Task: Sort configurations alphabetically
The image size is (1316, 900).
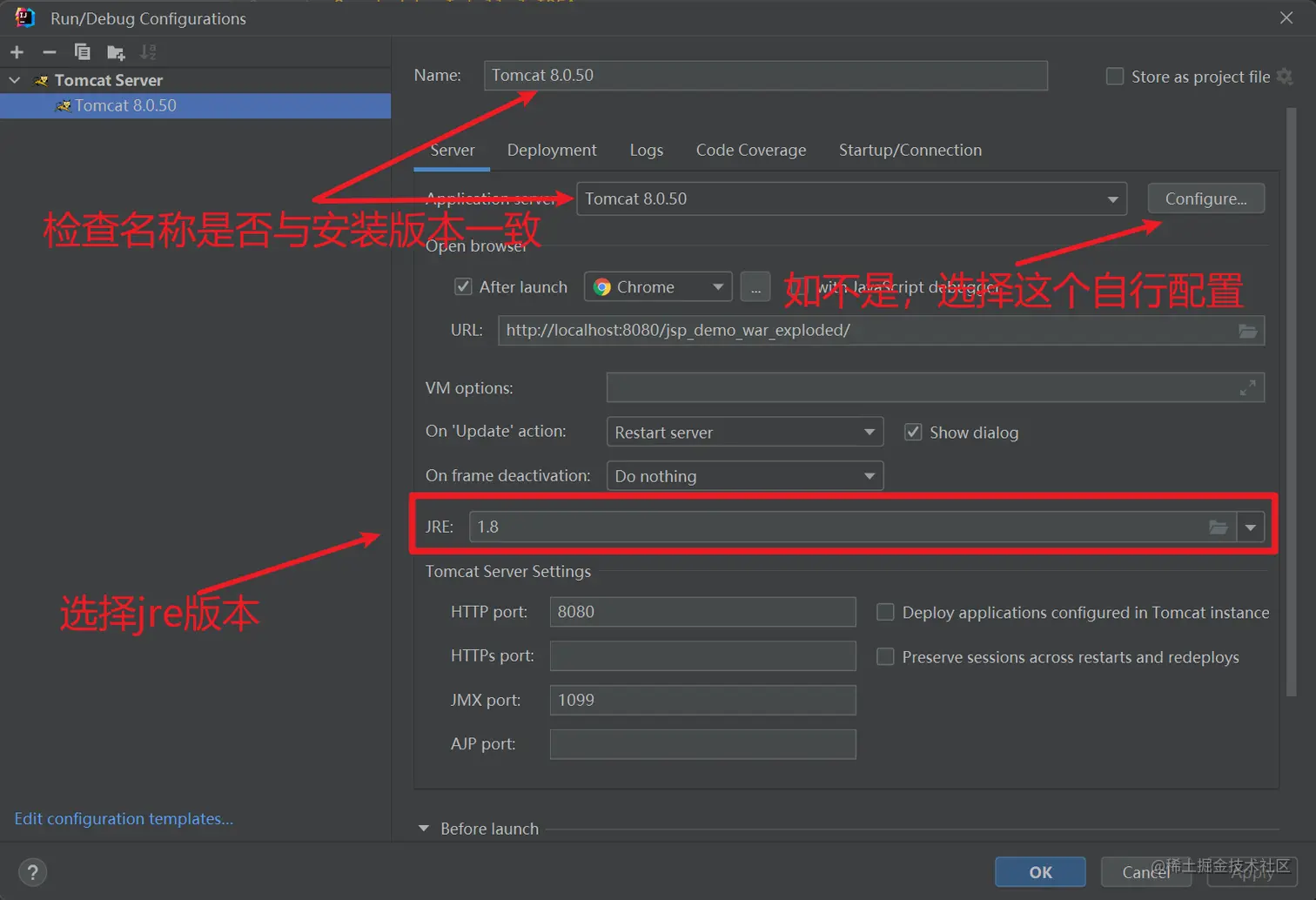Action: [x=149, y=52]
